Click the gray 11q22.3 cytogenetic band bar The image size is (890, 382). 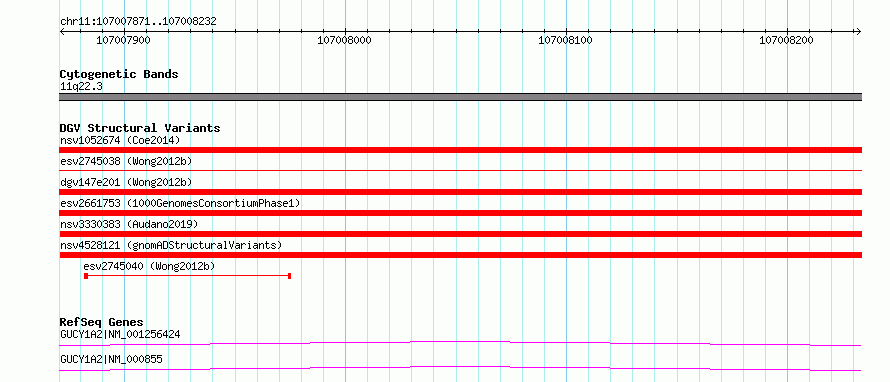pyautogui.click(x=460, y=97)
